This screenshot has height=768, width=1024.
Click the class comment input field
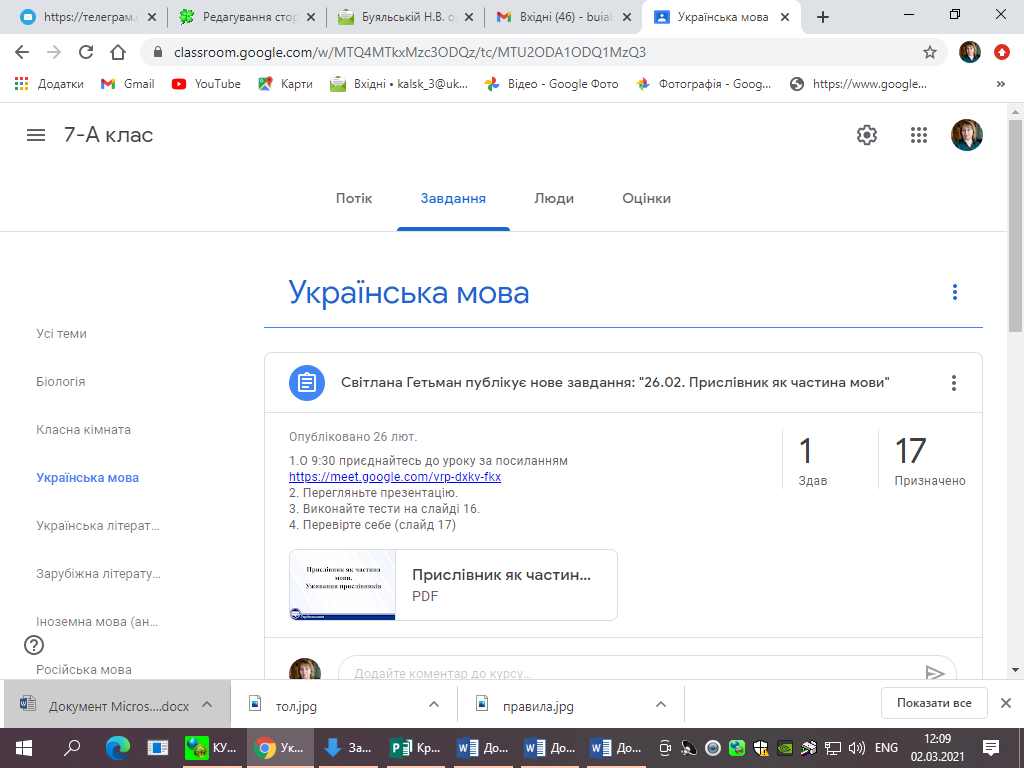630,673
